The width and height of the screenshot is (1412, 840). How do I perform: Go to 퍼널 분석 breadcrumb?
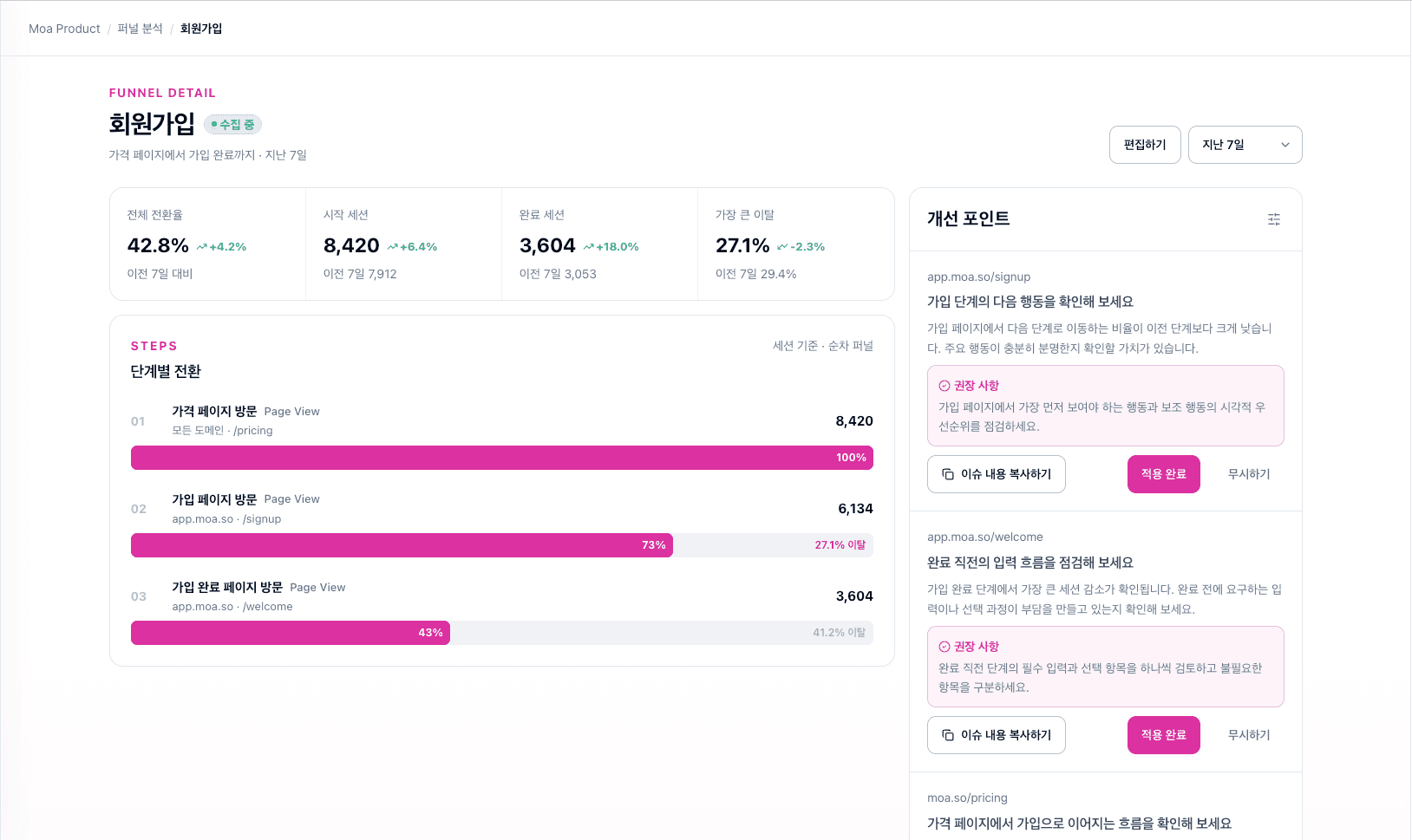[141, 29]
